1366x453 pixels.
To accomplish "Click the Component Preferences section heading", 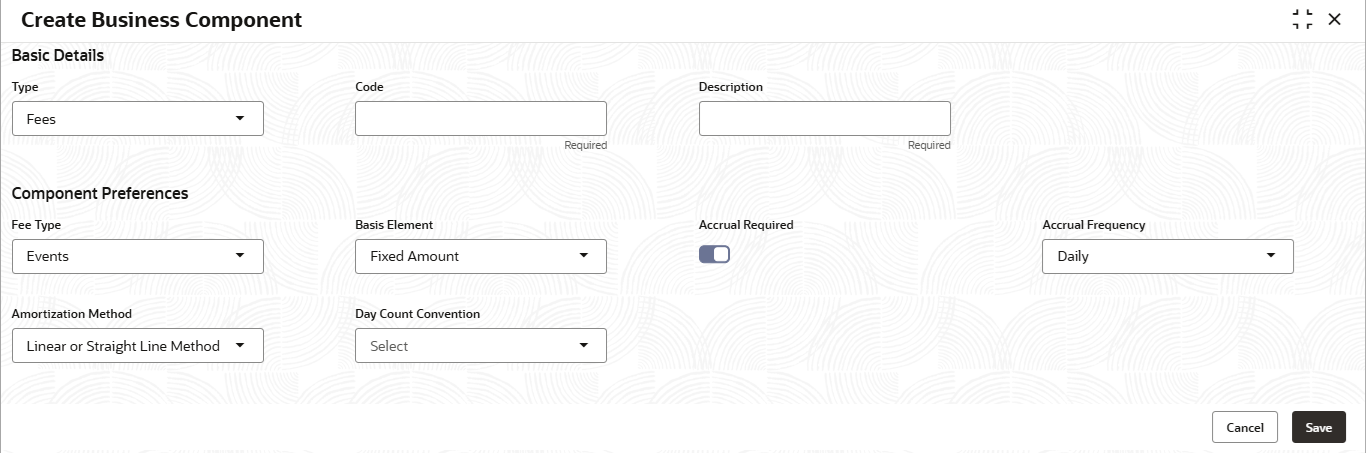I will (100, 193).
